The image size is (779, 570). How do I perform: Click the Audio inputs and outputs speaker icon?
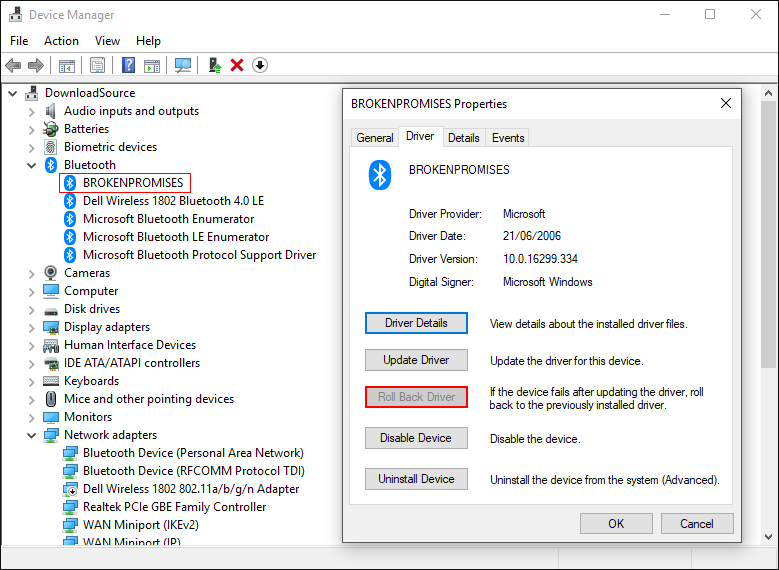pos(51,111)
